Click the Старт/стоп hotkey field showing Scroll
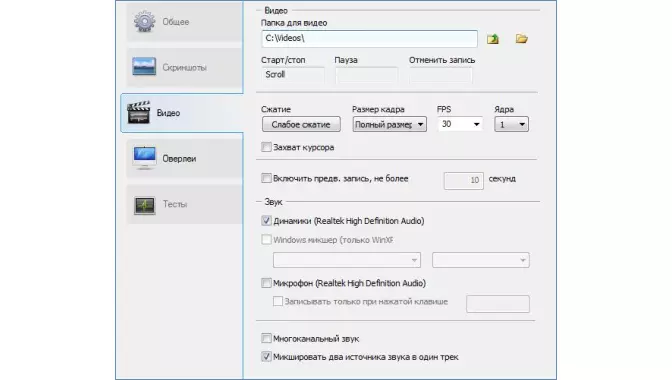Screen dimensions: 672x380 click(293, 75)
